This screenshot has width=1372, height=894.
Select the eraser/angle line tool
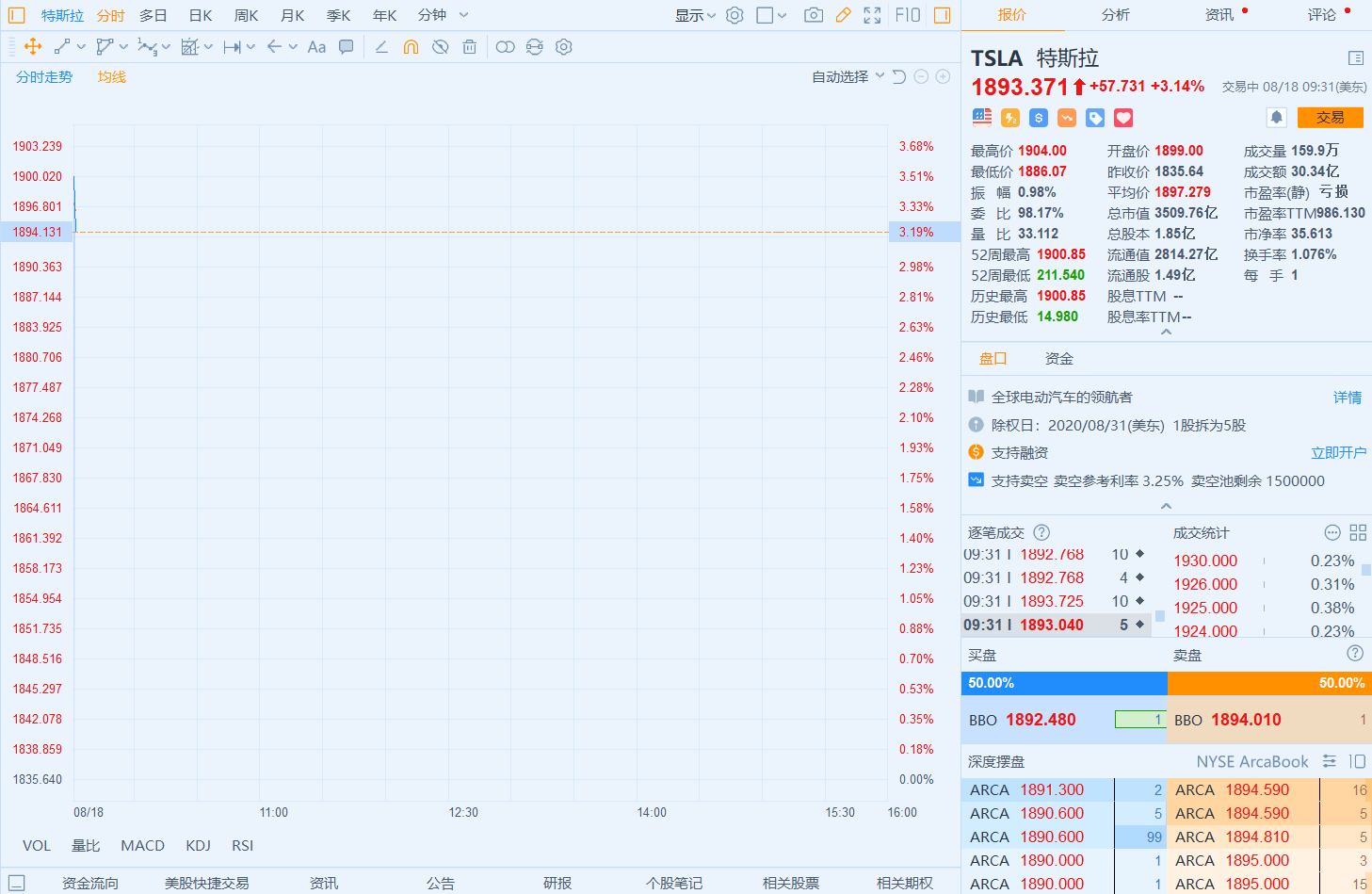(381, 47)
